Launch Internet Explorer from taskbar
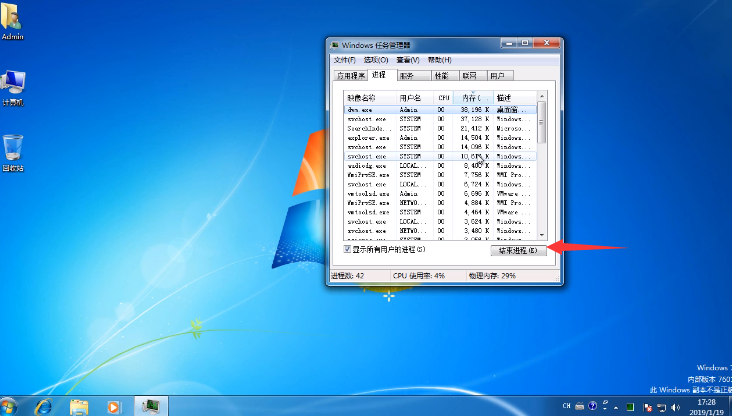The height and width of the screenshot is (416, 732). [44, 407]
